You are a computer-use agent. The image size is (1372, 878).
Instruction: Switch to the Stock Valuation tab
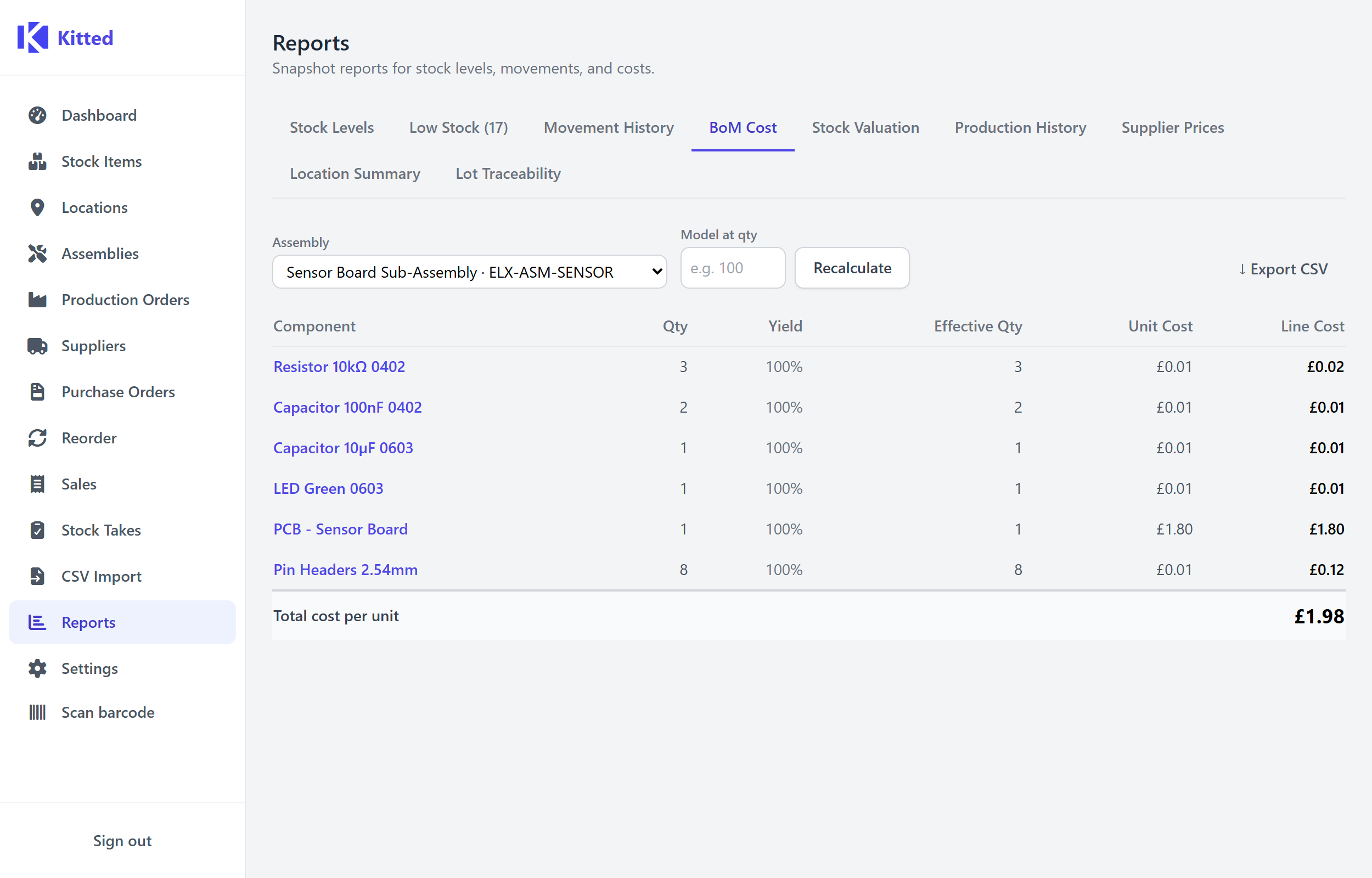pos(865,127)
